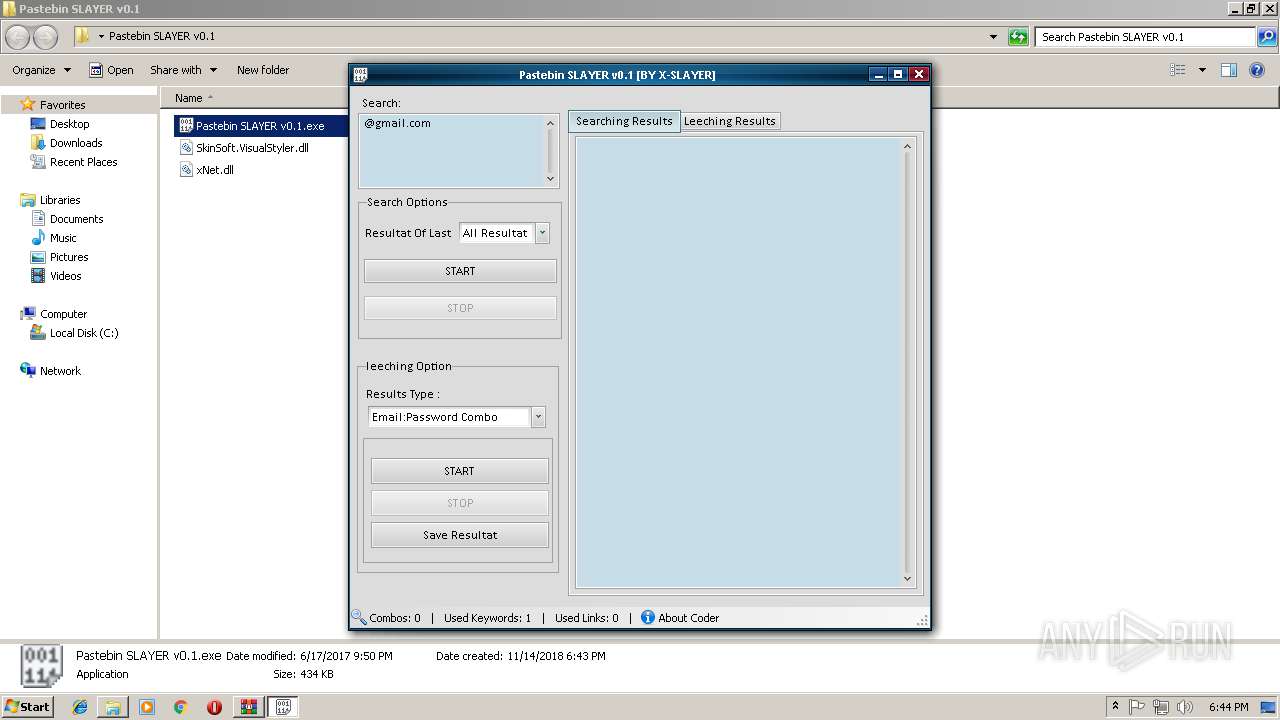Screen dimensions: 1280x720
Task: Open Videos library
Action: [65, 276]
